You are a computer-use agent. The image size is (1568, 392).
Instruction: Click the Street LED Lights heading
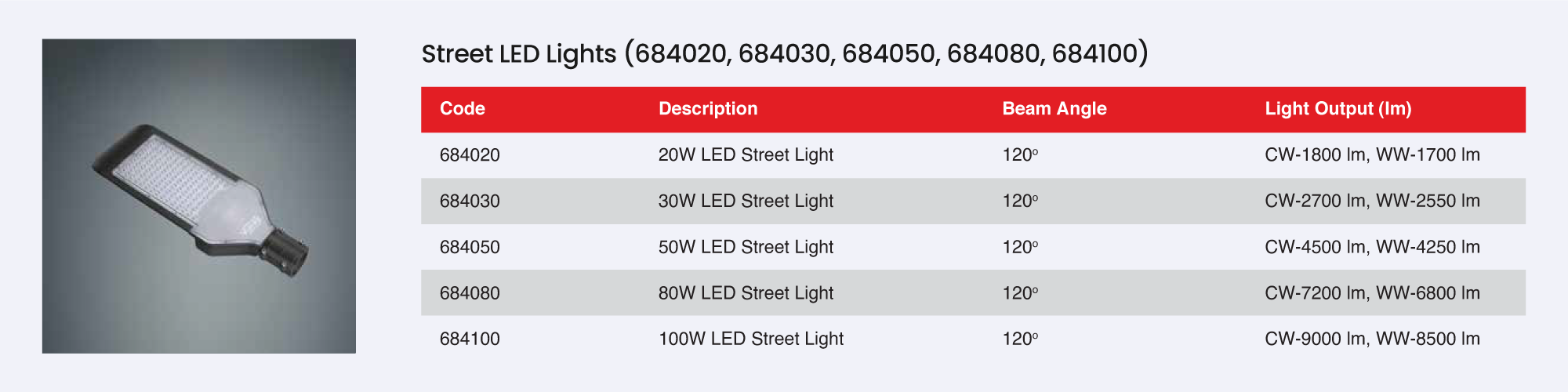pyautogui.click(x=784, y=53)
